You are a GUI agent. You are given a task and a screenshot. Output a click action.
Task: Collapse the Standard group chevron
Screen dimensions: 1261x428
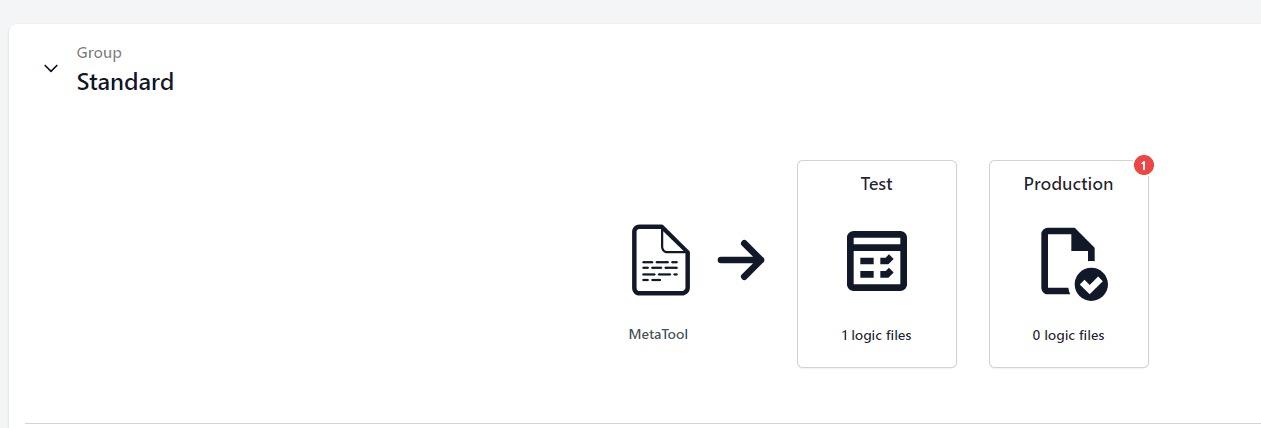coord(51,69)
